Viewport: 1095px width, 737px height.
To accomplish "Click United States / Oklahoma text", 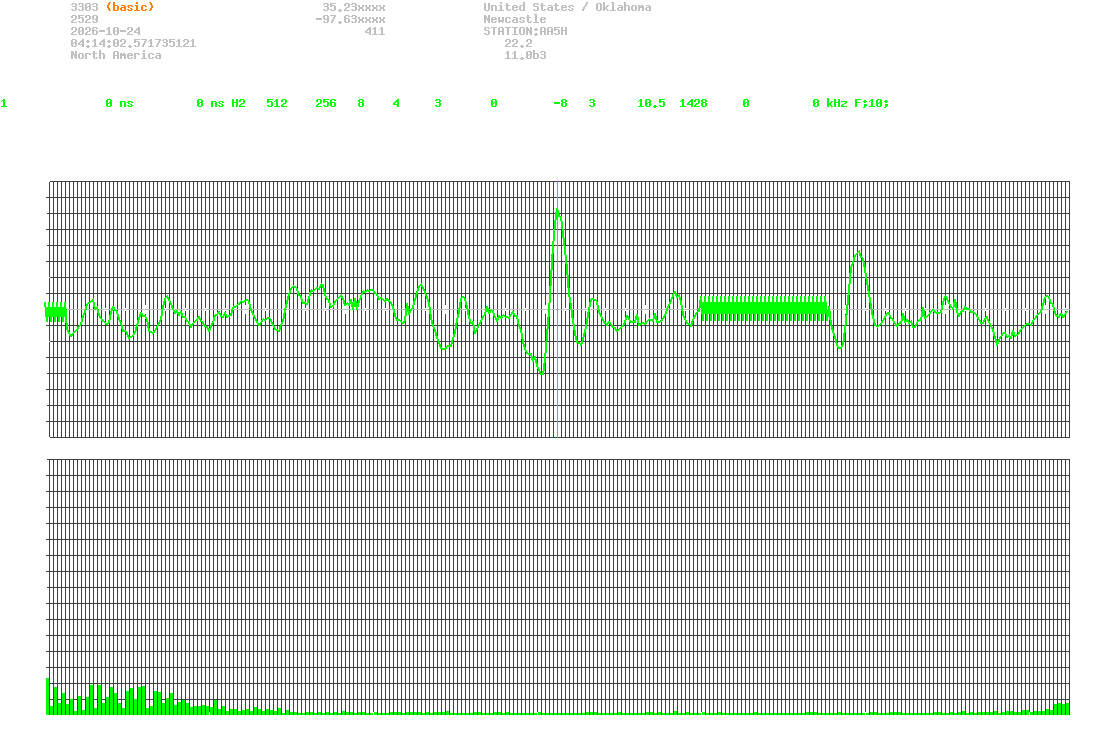I will (x=567, y=7).
